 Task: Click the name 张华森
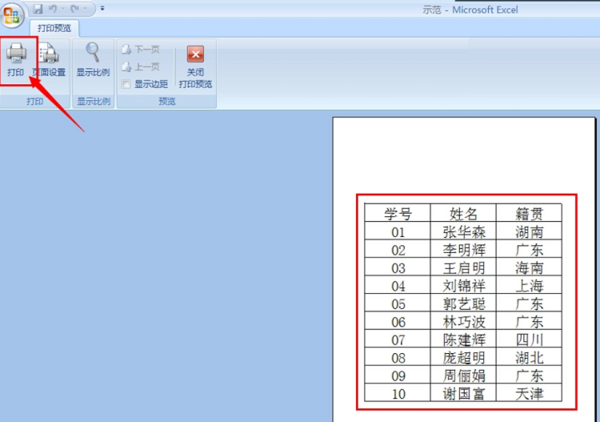(463, 231)
